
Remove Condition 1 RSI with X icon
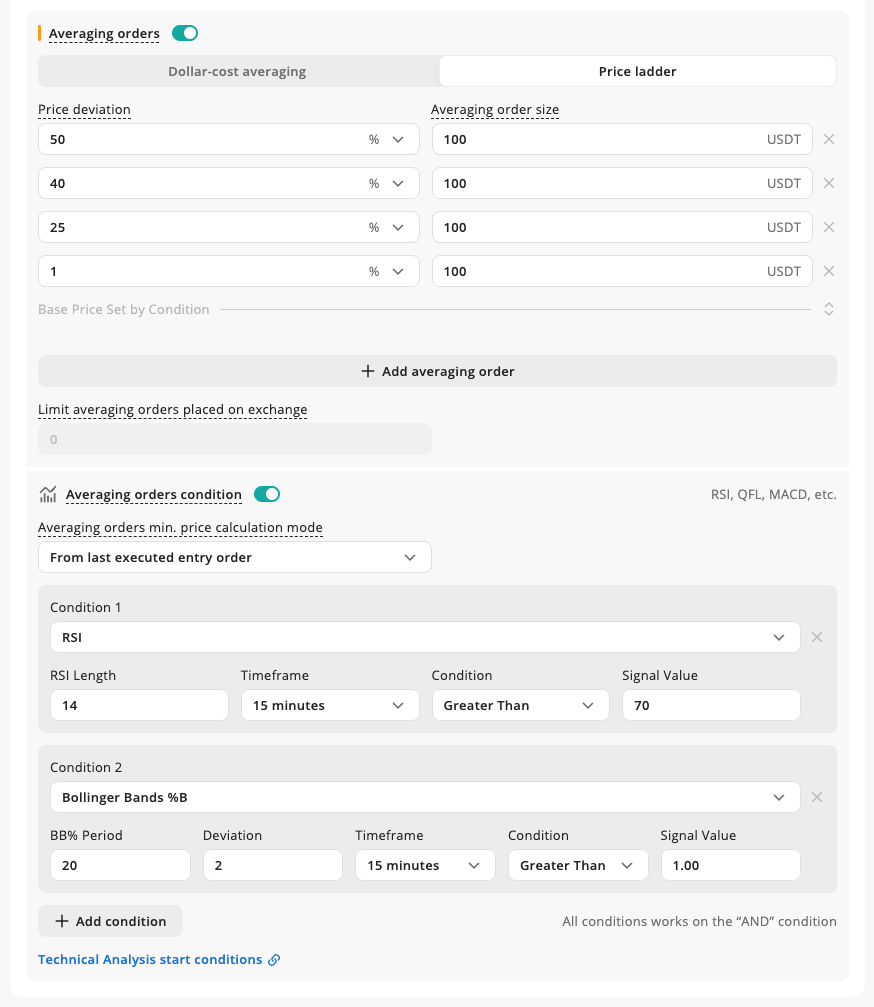[x=817, y=637]
